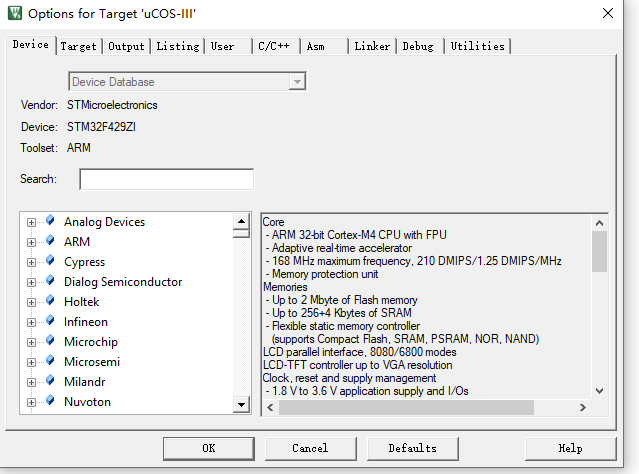Switch to the Target tab

pyautogui.click(x=78, y=46)
